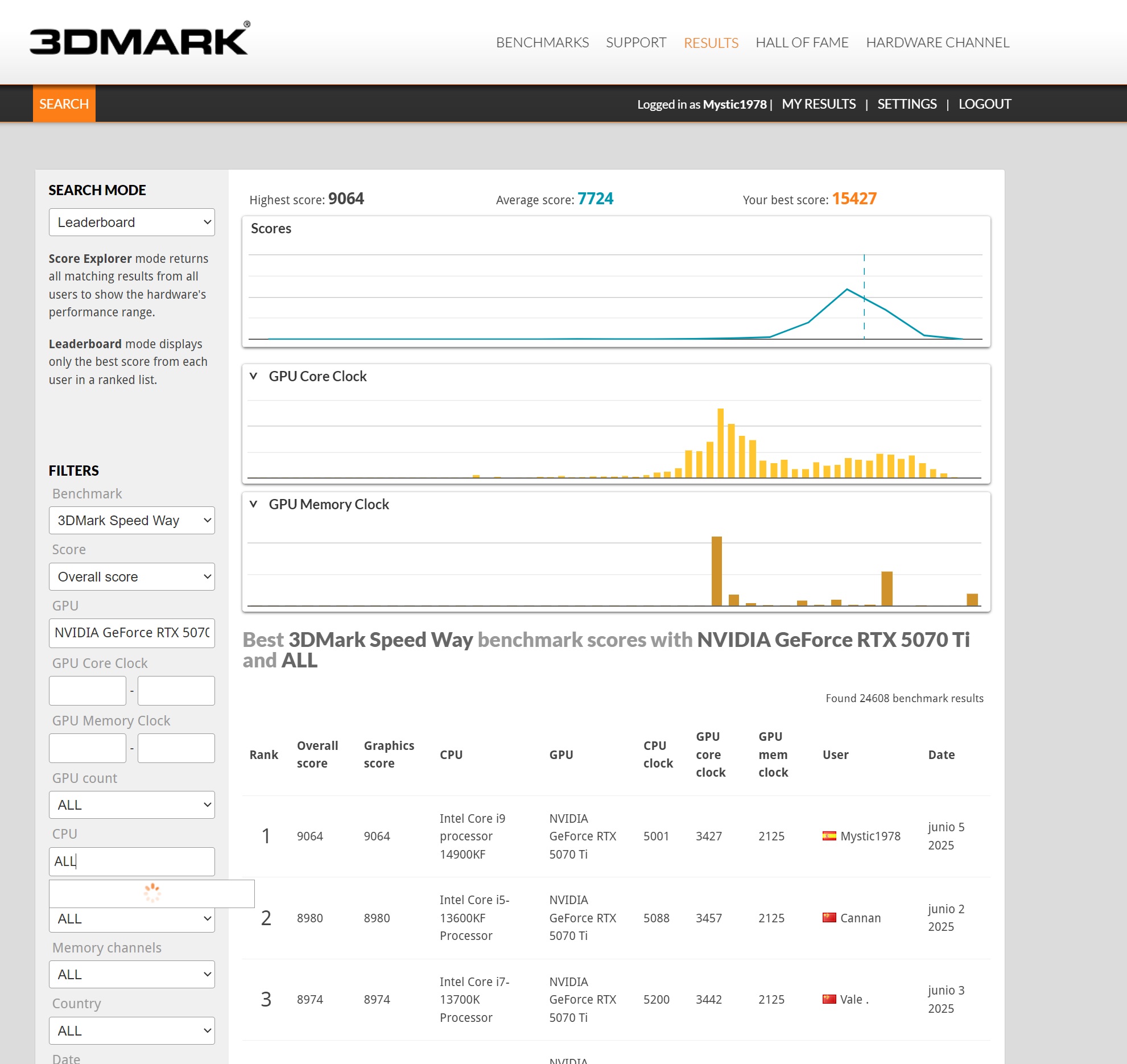Screen dimensions: 1127x1064
Task: Click the overall score 8974 in row 3
Action: 309,999
